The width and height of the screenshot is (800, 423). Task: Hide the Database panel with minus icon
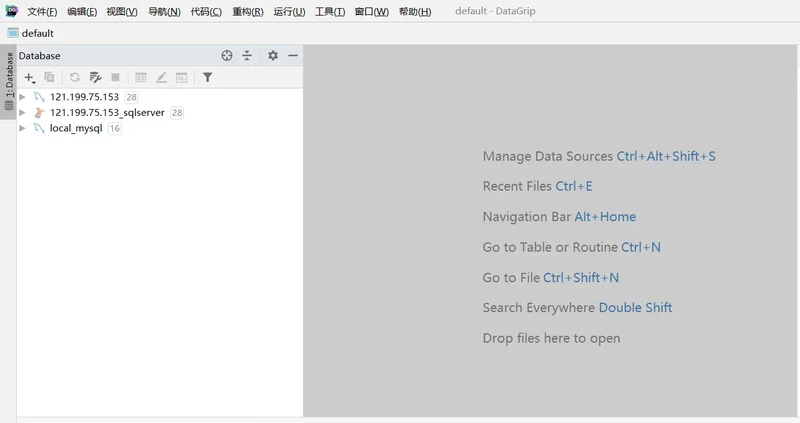293,56
